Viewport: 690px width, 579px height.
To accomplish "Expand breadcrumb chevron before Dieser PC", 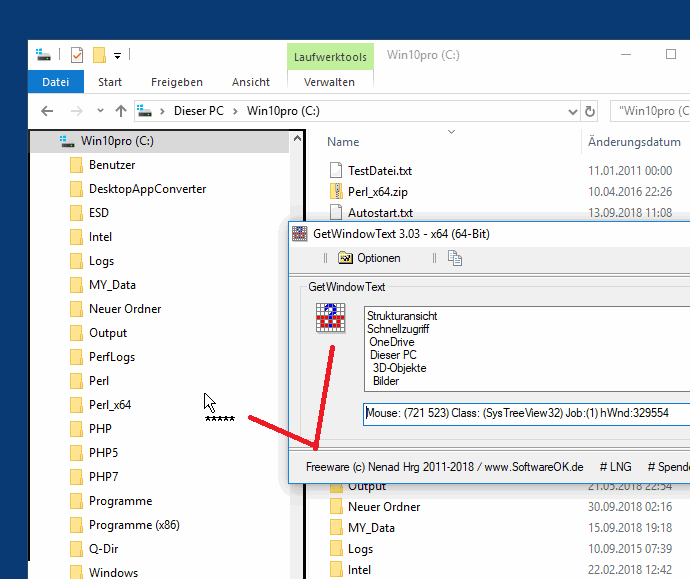I will point(162,111).
